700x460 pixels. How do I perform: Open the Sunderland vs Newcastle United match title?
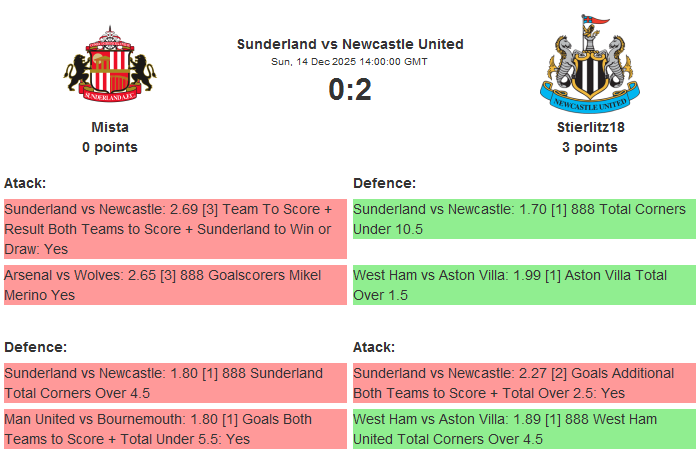pyautogui.click(x=350, y=44)
